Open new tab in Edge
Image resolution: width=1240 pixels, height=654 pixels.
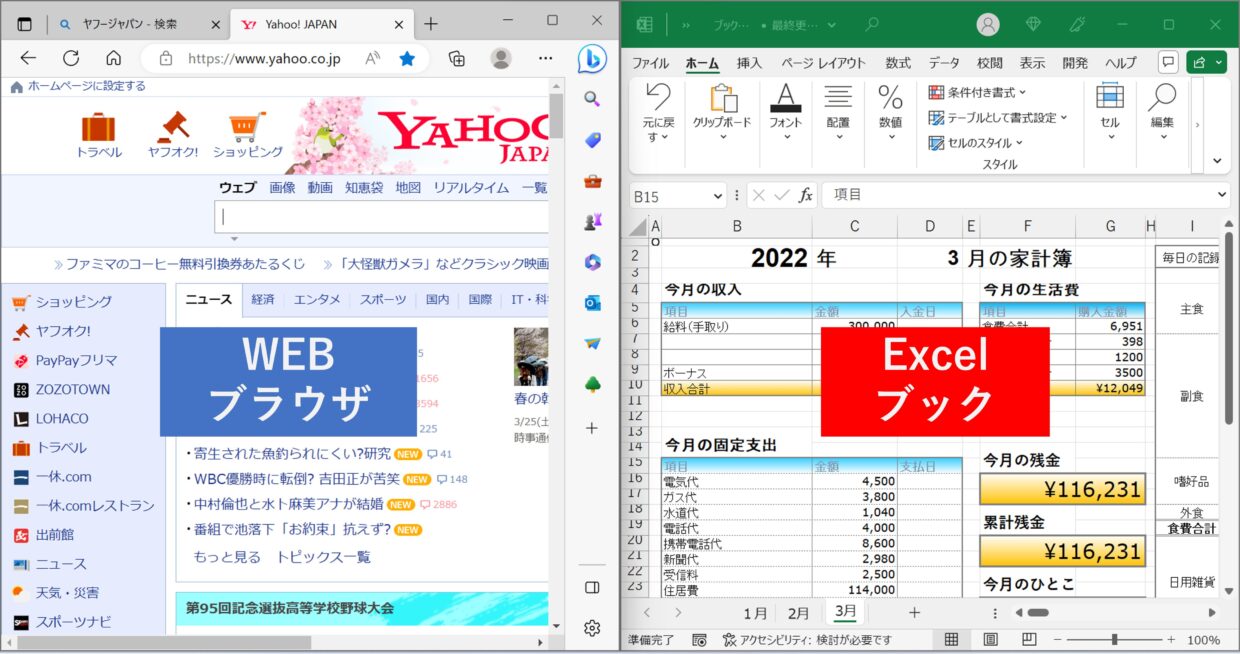point(431,23)
